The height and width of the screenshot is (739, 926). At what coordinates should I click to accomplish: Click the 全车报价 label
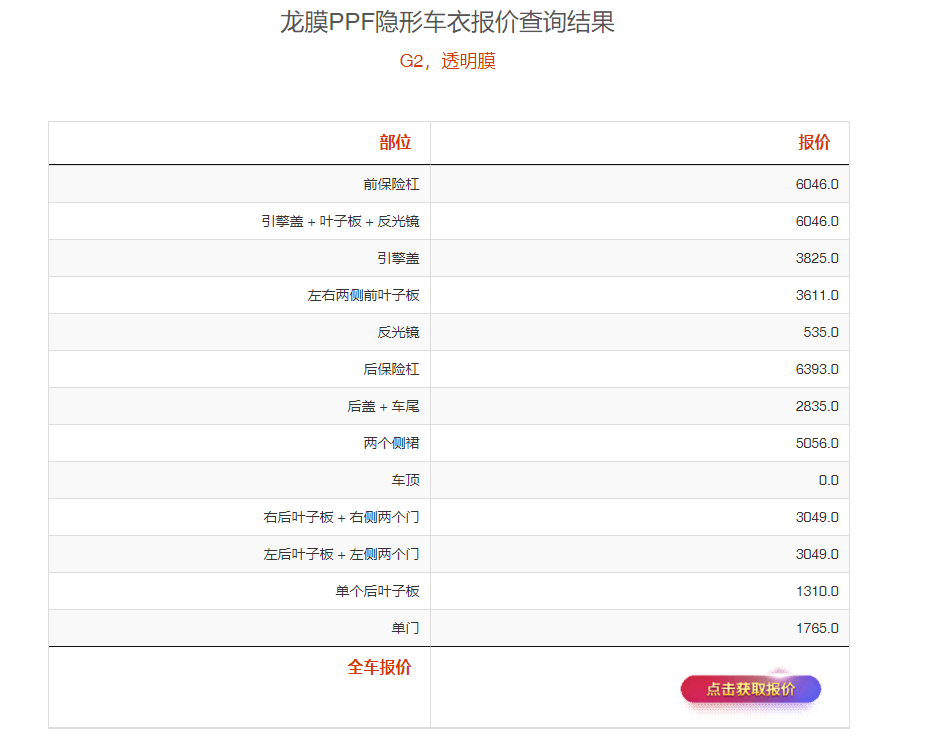tap(379, 667)
